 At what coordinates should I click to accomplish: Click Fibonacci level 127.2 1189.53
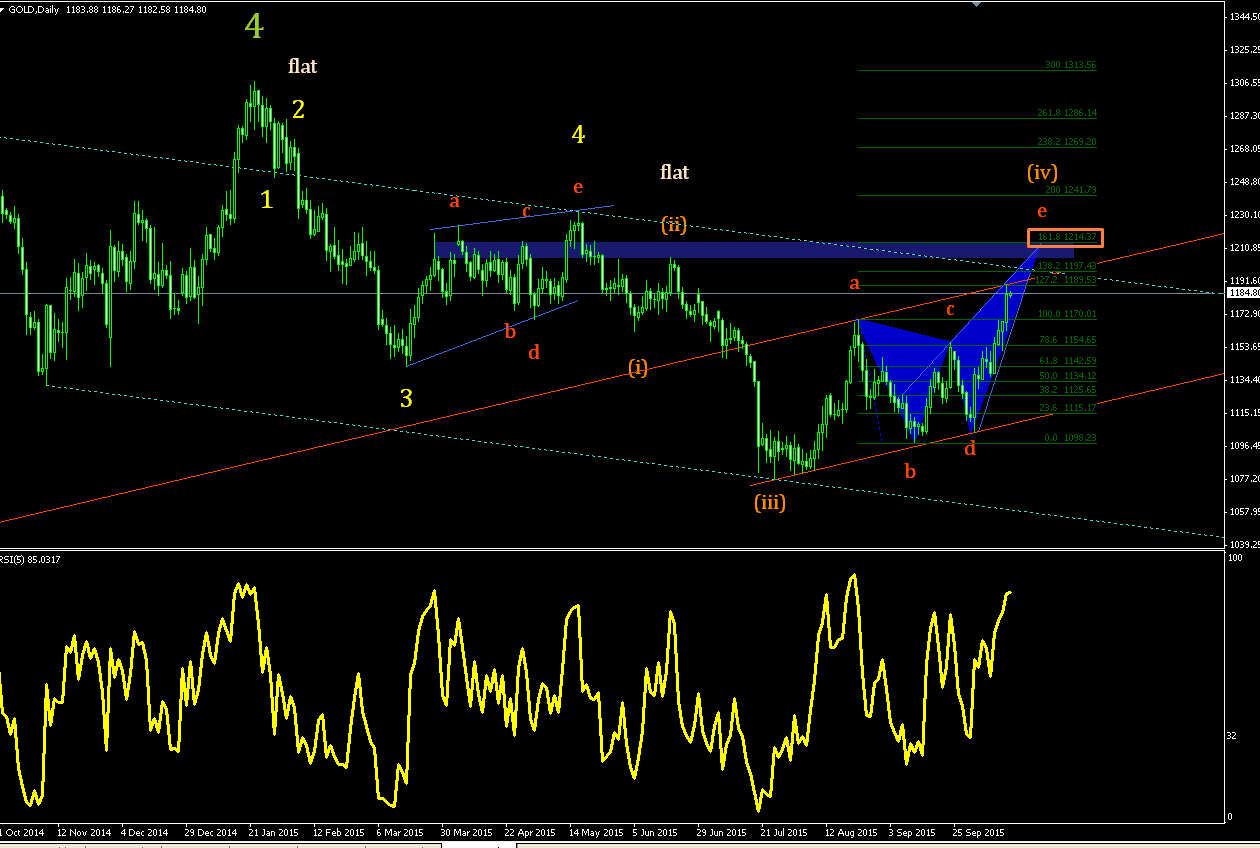(x=1067, y=279)
